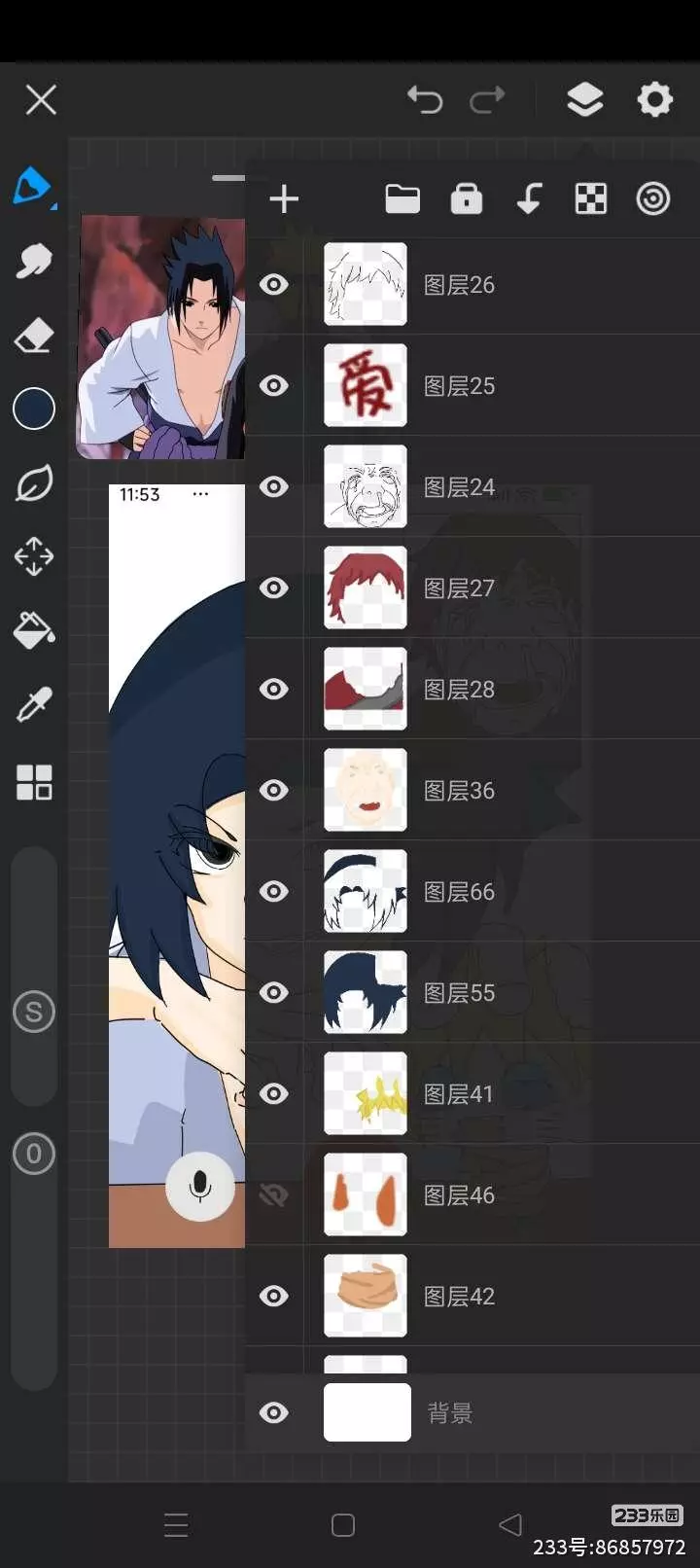Select the move transform tool

tap(34, 556)
